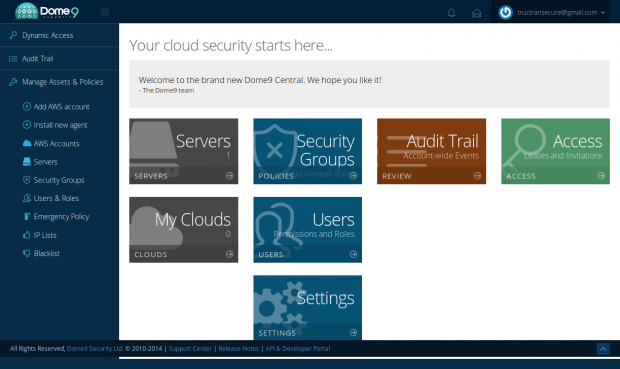This screenshot has height=369, width=620.
Task: Open Blacklist in sidebar
Action: tap(47, 253)
